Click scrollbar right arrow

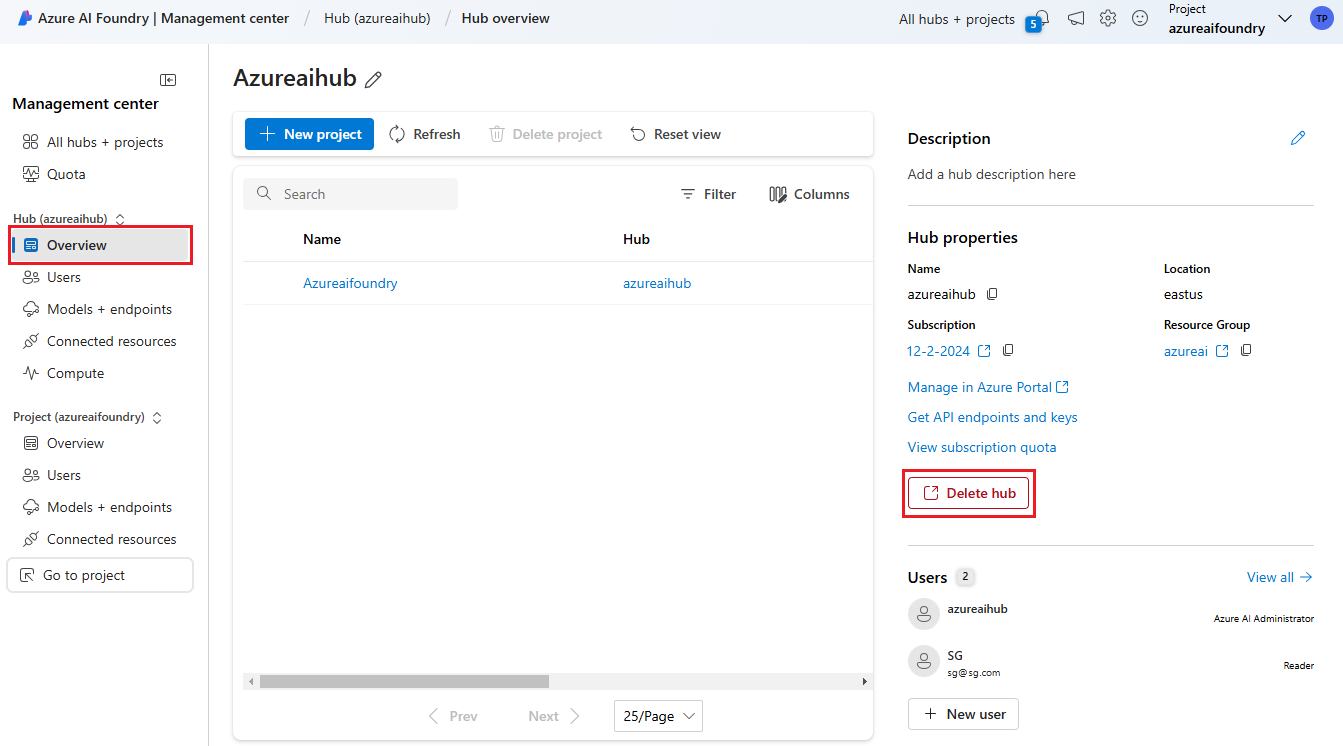tap(865, 681)
